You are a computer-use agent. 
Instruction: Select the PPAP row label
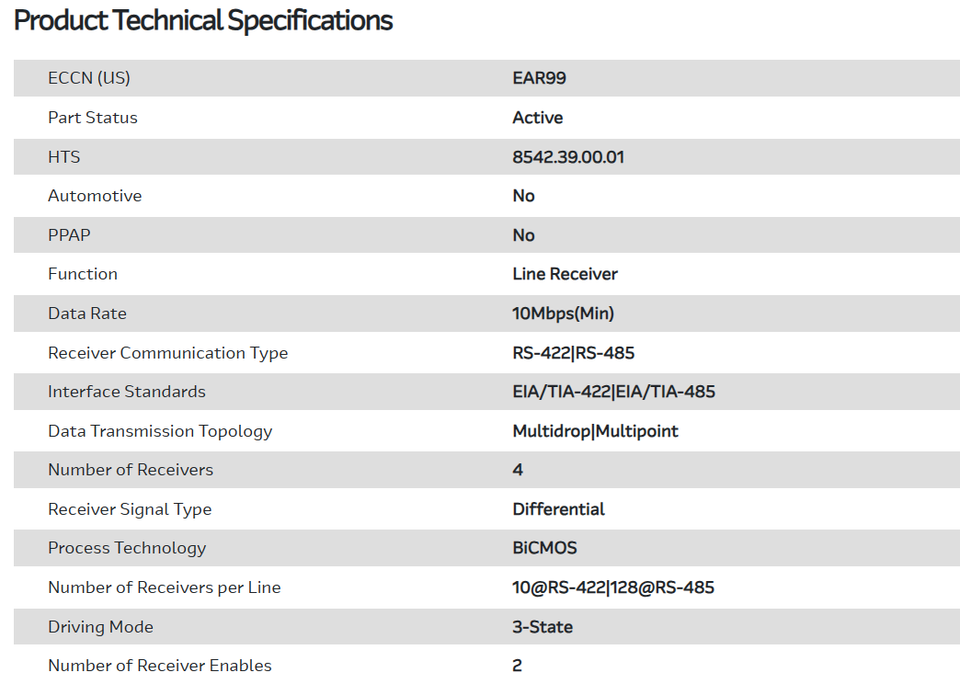tap(69, 235)
